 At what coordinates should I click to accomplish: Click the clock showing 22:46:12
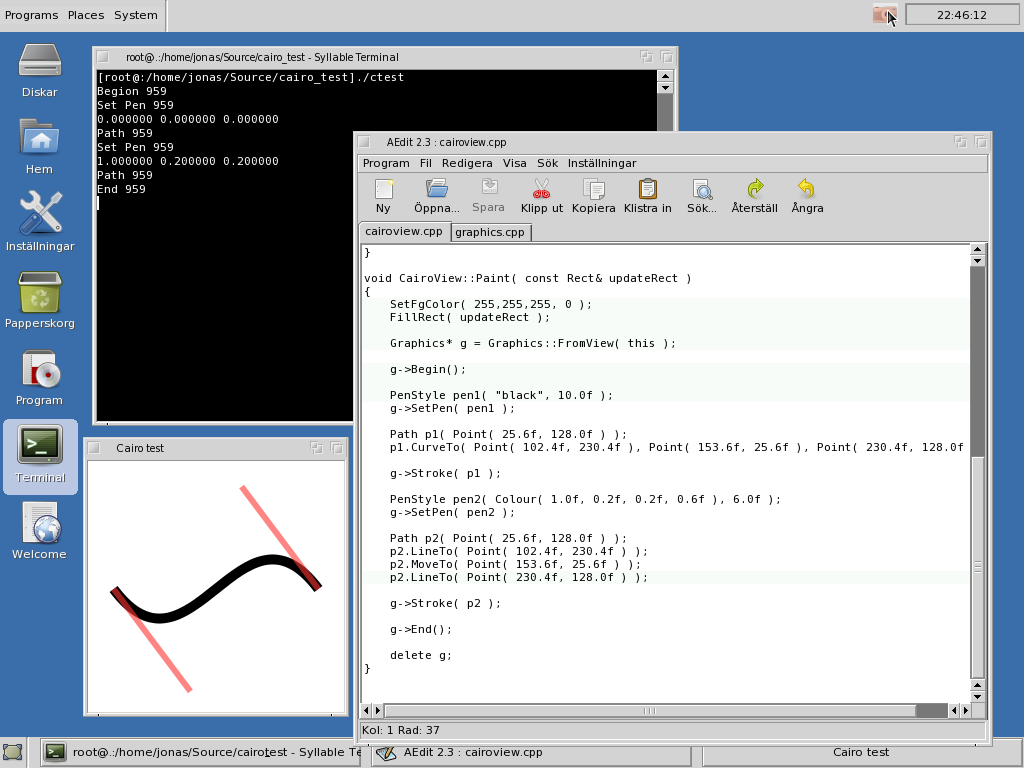[x=962, y=14]
